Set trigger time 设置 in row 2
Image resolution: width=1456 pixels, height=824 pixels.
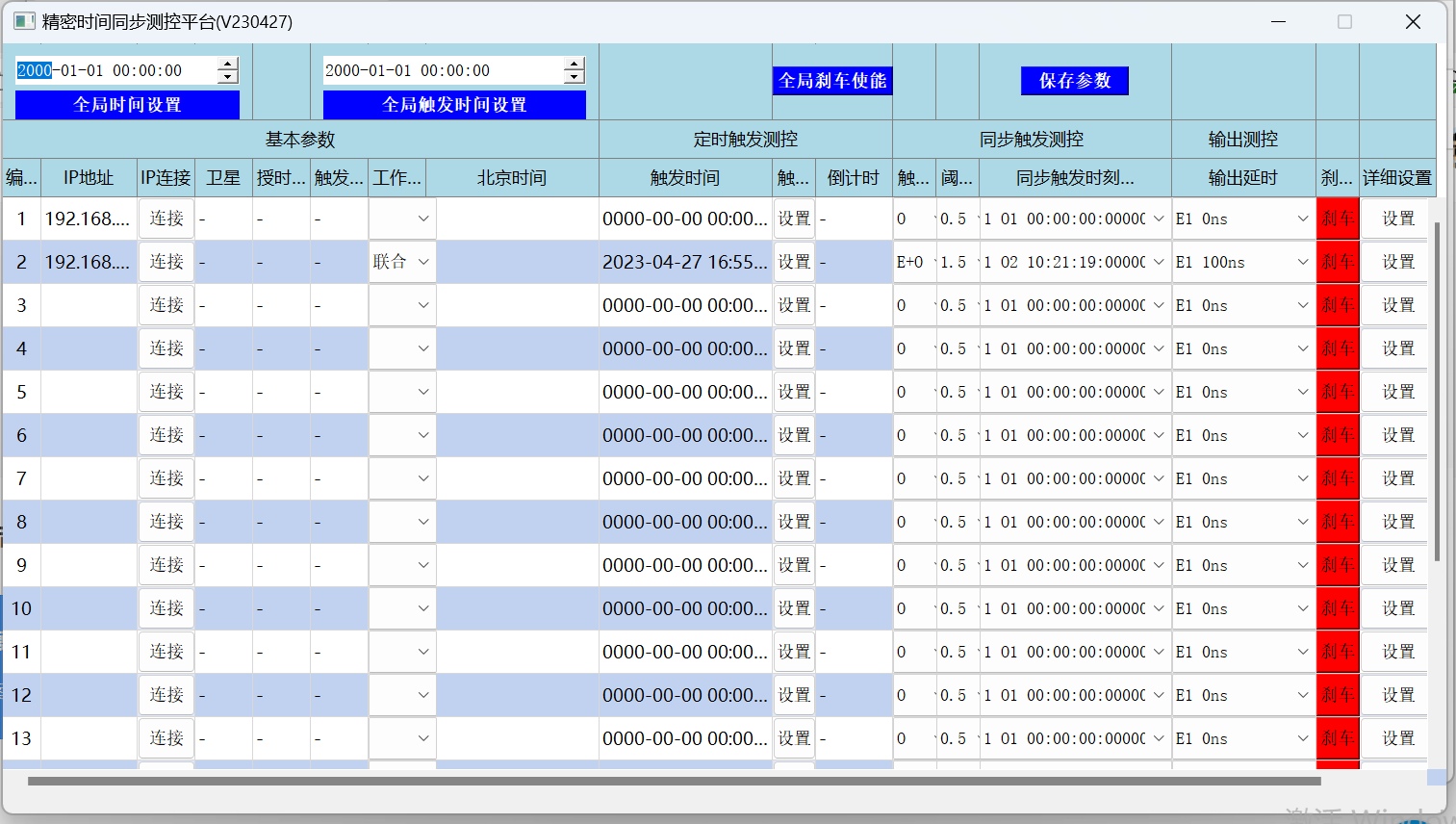[x=794, y=262]
